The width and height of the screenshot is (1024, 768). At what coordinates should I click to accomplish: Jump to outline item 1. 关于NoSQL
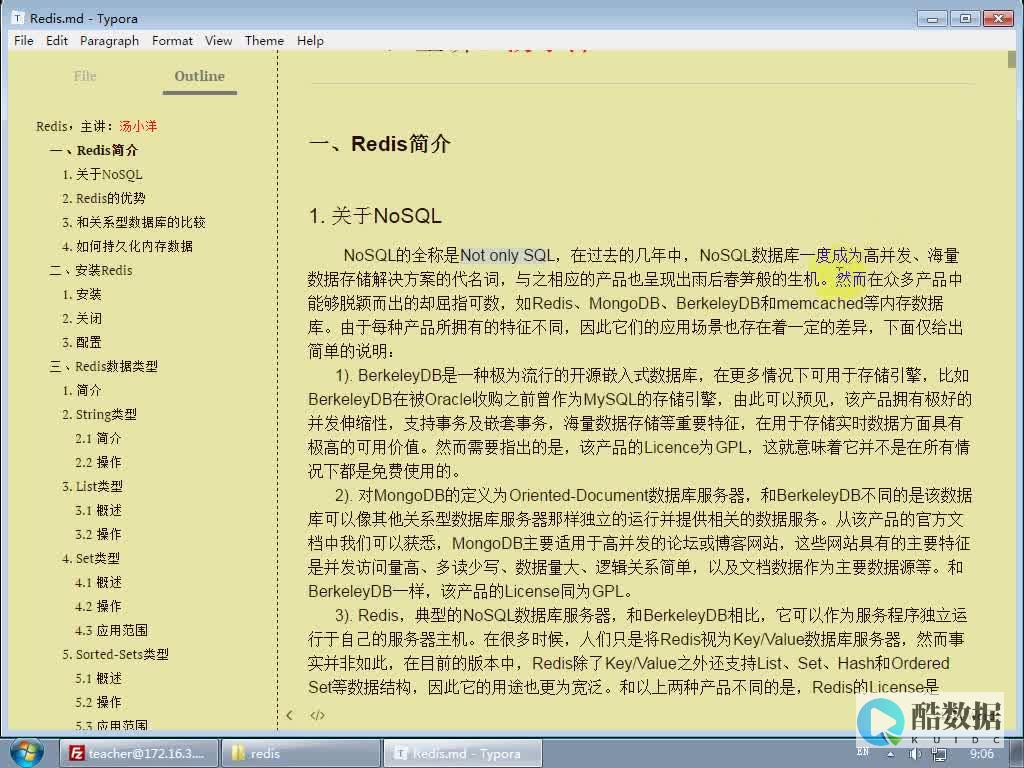click(x=103, y=174)
